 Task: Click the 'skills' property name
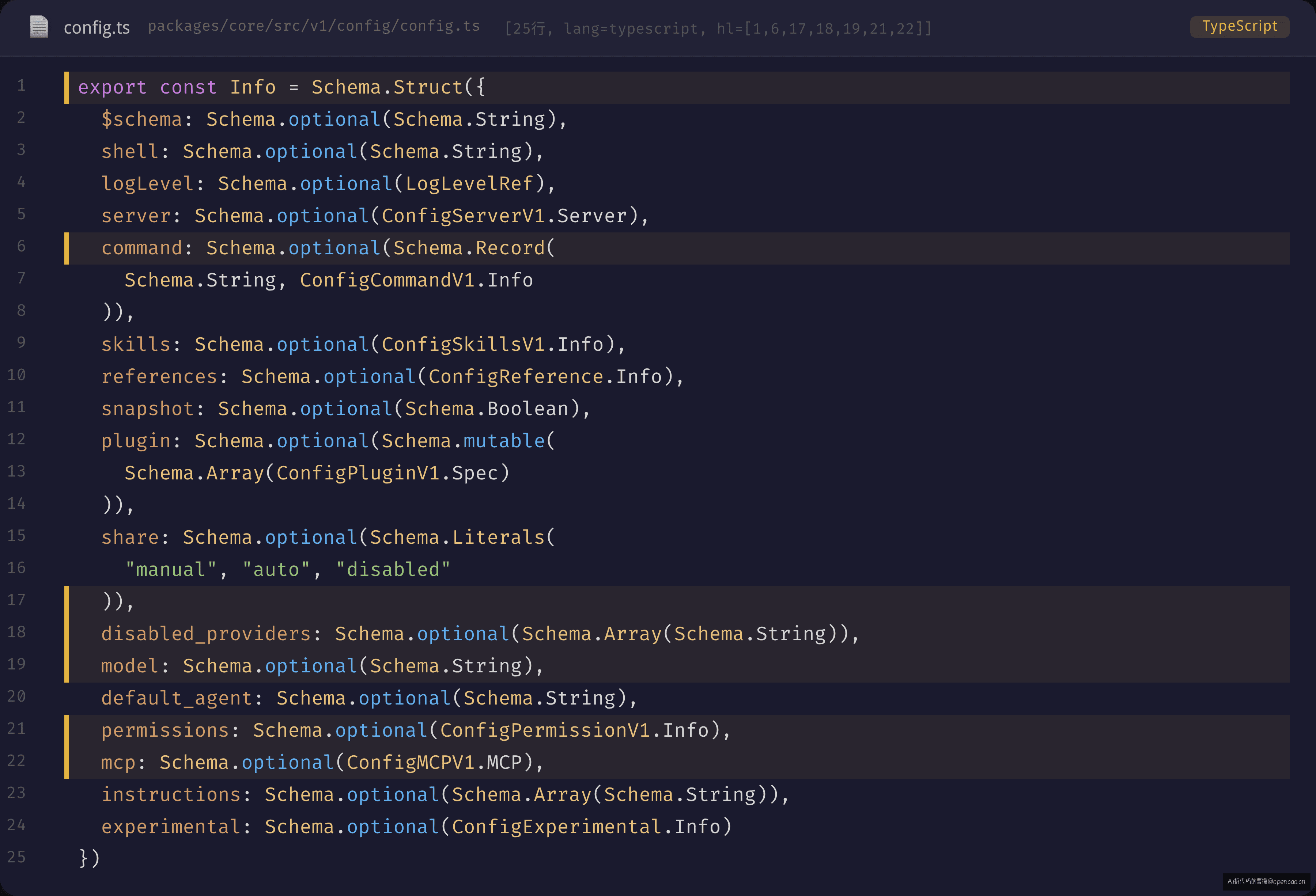(136, 345)
